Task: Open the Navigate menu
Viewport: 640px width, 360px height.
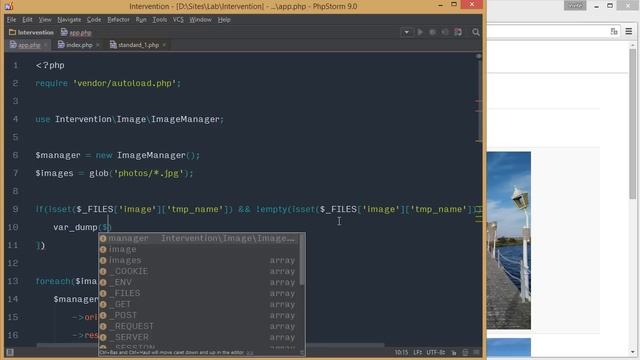Action: click(x=69, y=20)
